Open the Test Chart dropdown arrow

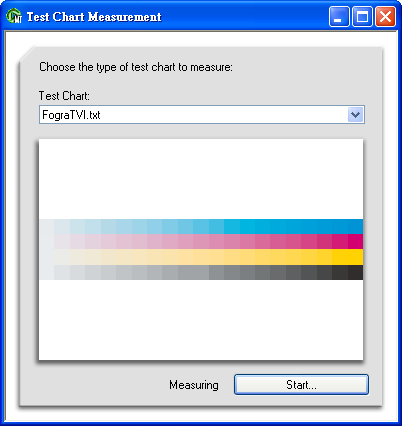[355, 115]
